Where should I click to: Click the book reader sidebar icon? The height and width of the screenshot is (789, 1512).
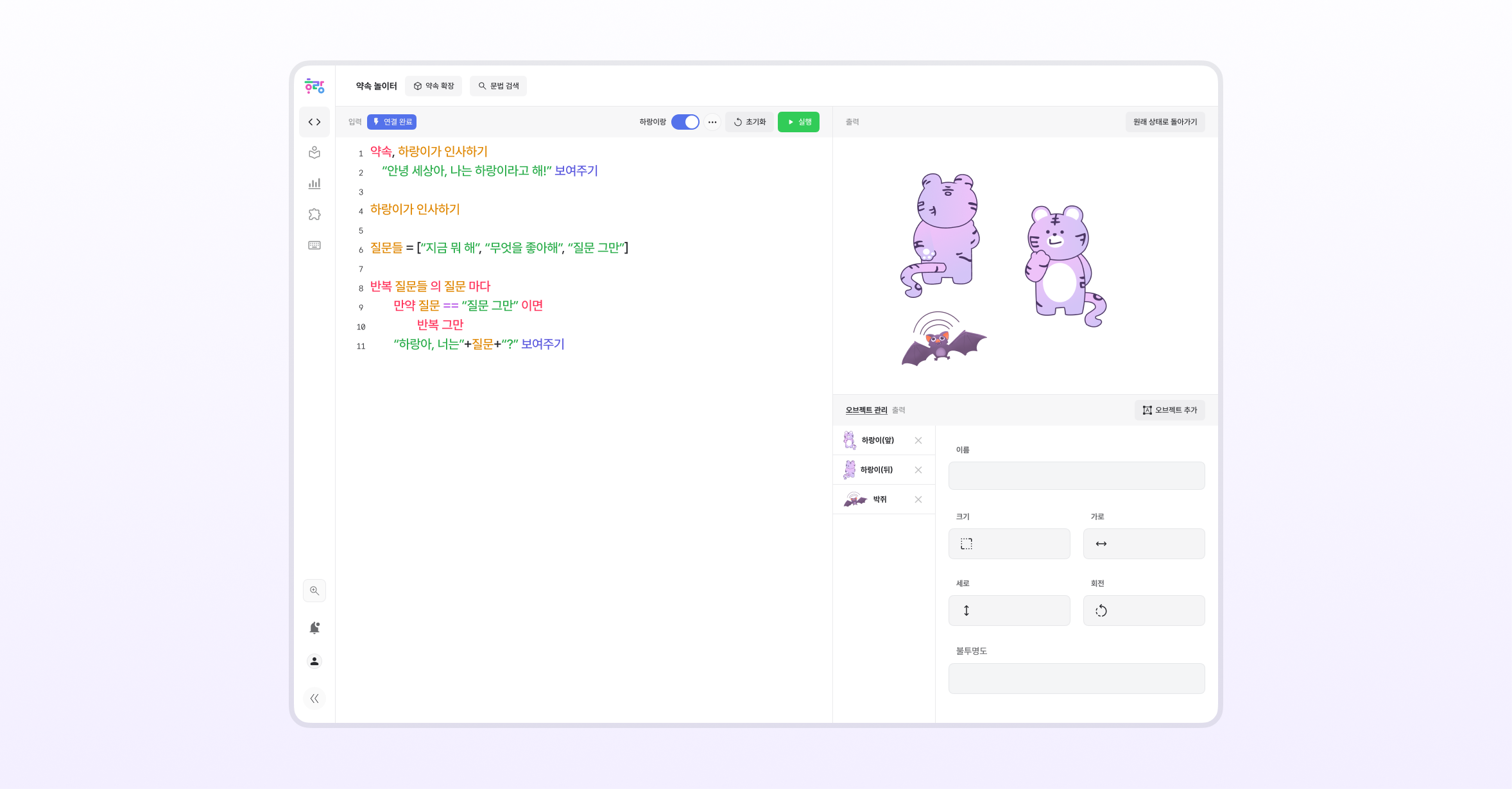click(314, 153)
